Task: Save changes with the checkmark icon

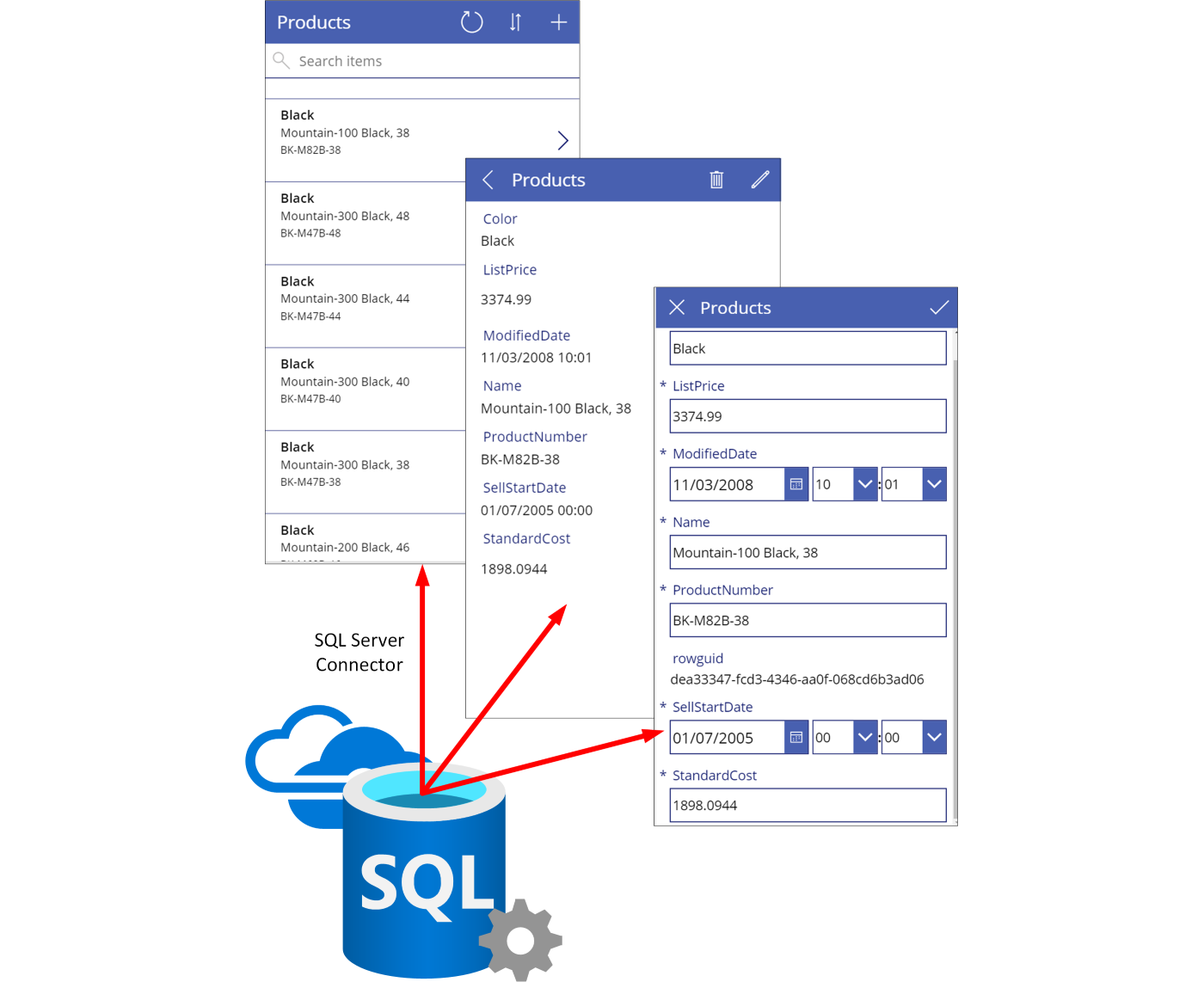Action: [x=939, y=308]
